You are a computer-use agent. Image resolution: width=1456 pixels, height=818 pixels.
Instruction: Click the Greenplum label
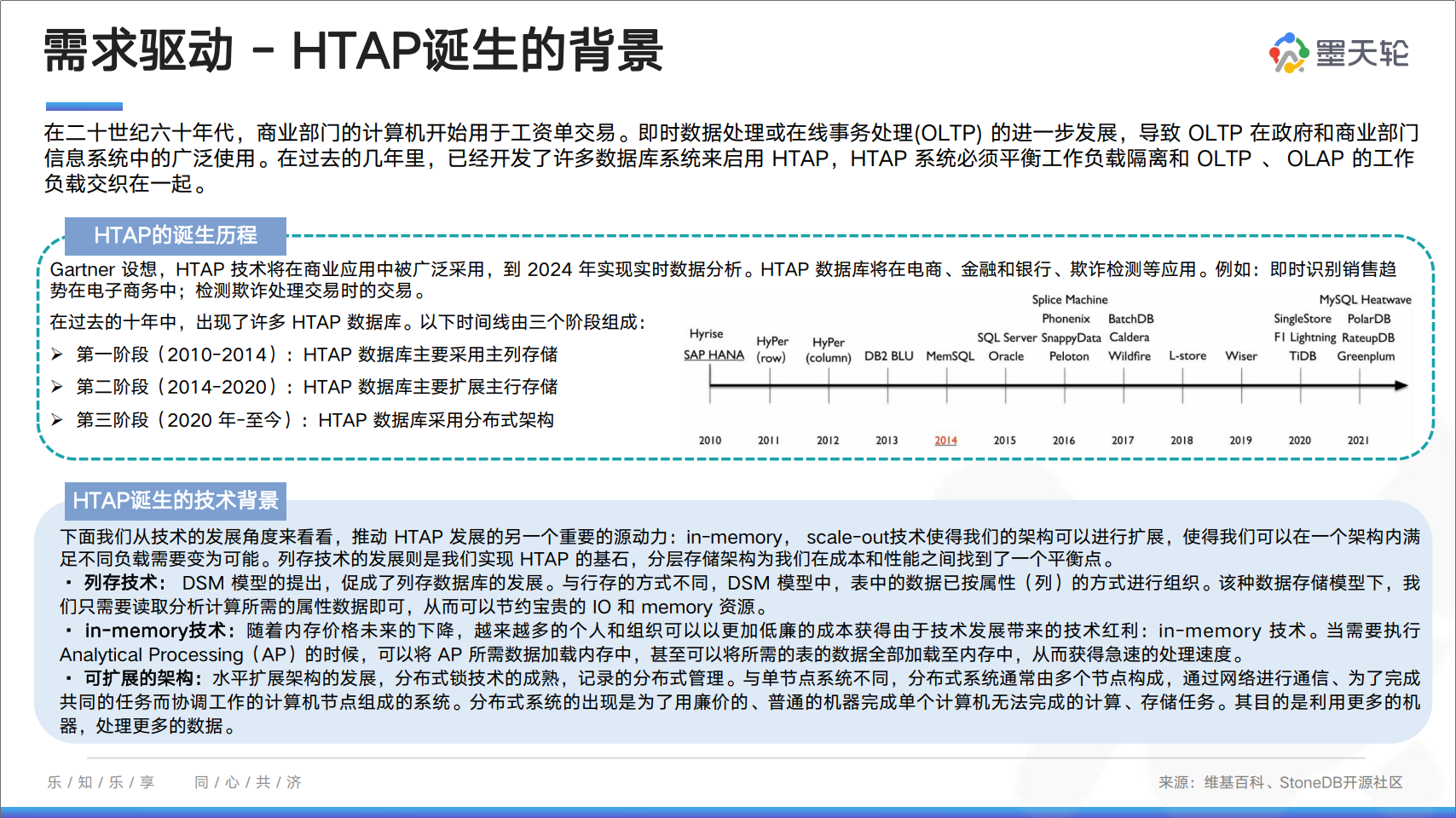(x=1366, y=356)
